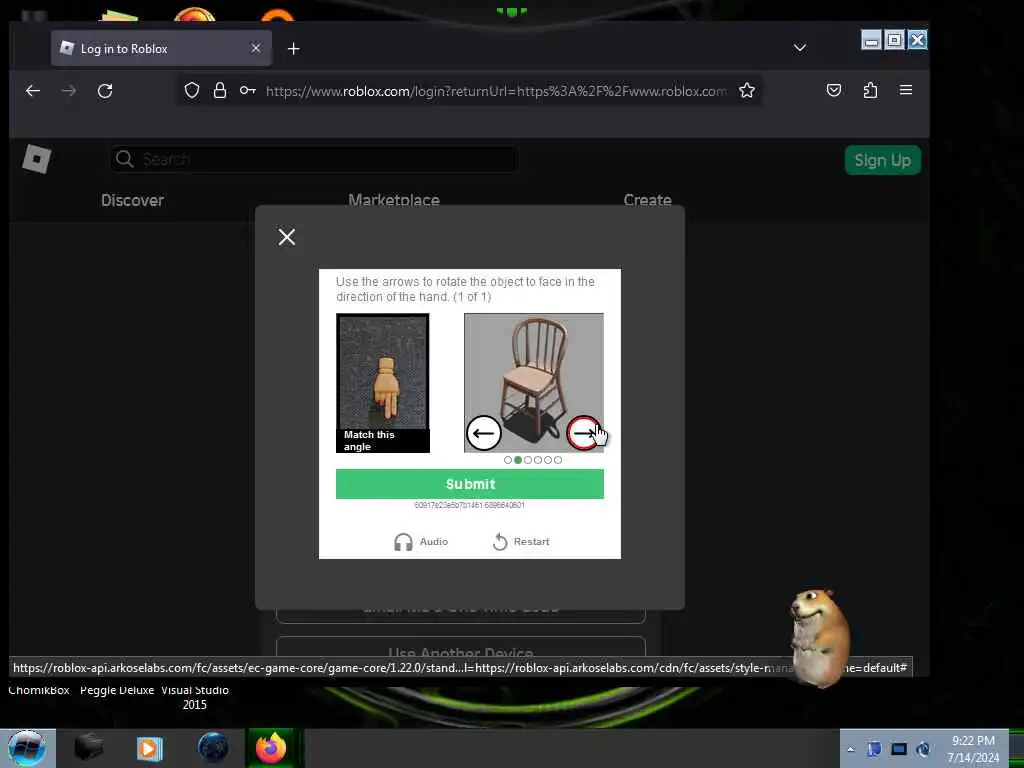Open media player in taskbar
Screen dimensions: 1024x768
coord(150,748)
